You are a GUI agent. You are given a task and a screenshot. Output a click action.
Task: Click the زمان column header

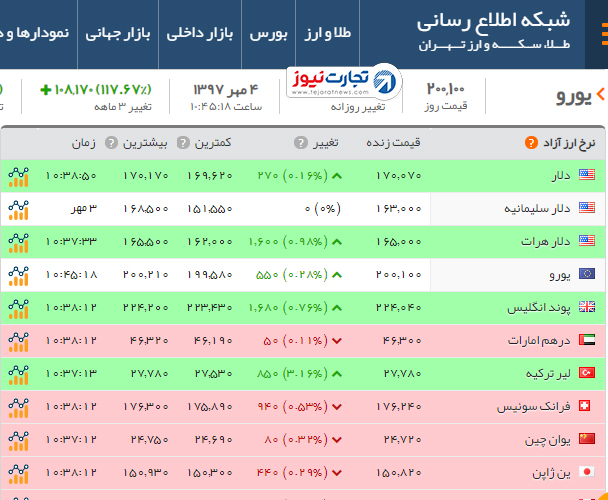coord(84,143)
